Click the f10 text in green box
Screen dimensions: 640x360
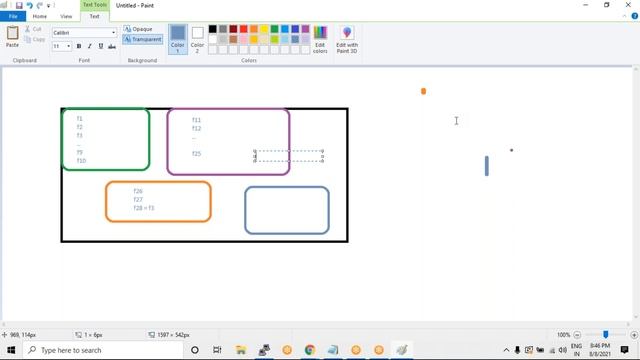point(81,161)
